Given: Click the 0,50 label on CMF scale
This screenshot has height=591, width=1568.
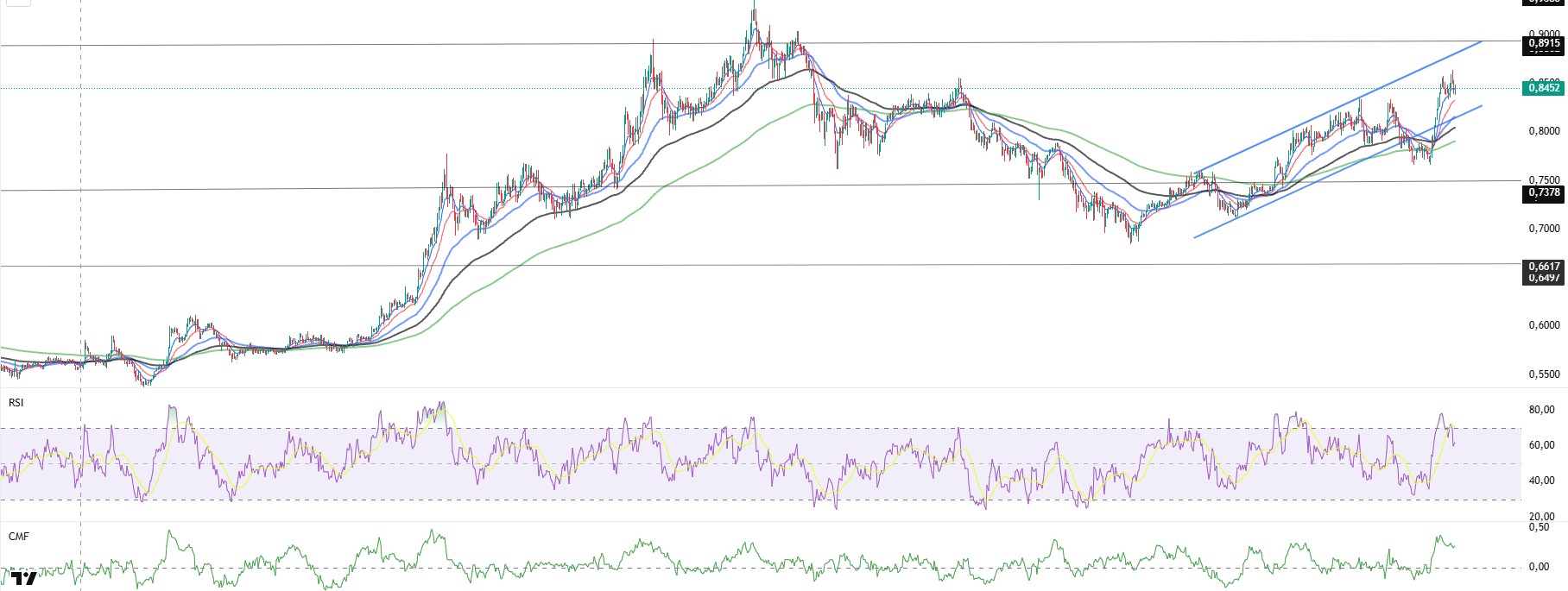Looking at the screenshot, I should (1539, 527).
